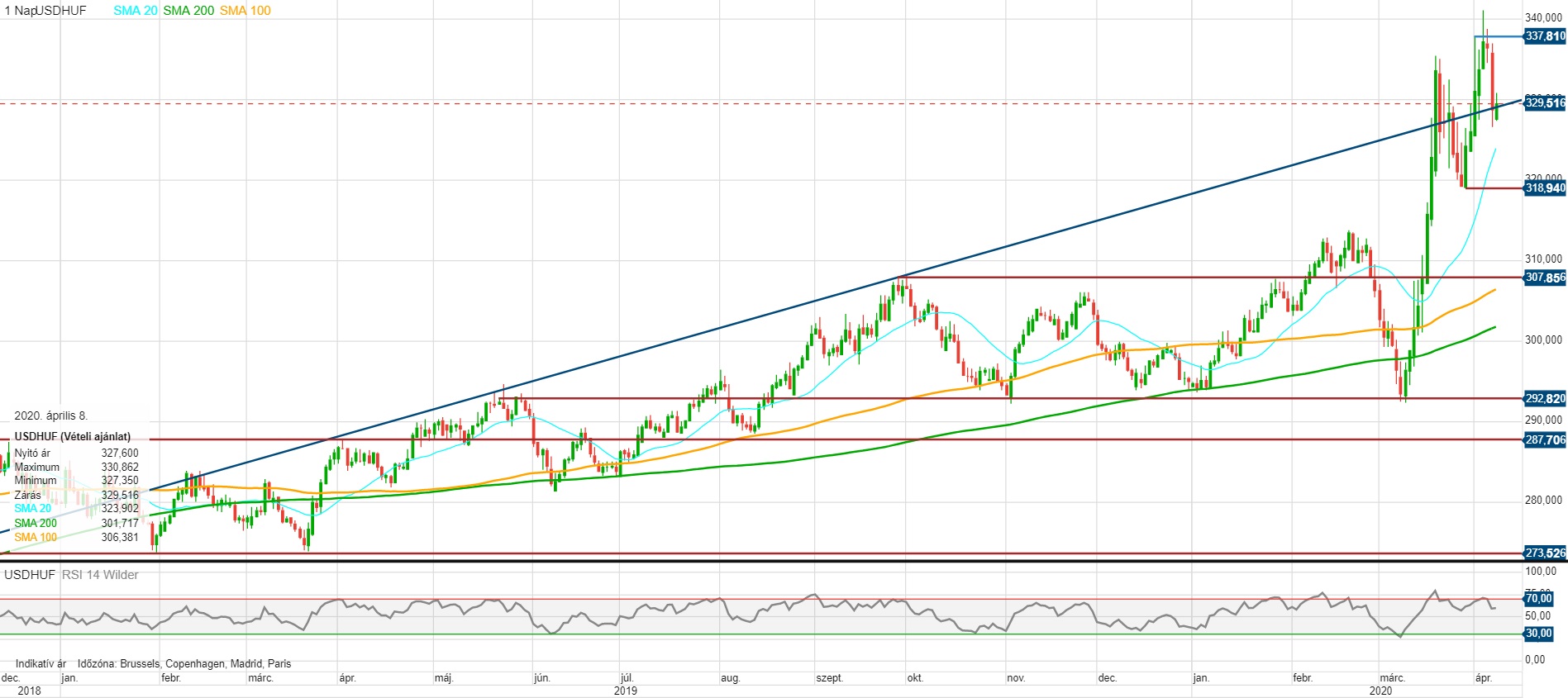Click the 2018 year label on axis
The image size is (1568, 698).
pyautogui.click(x=29, y=691)
